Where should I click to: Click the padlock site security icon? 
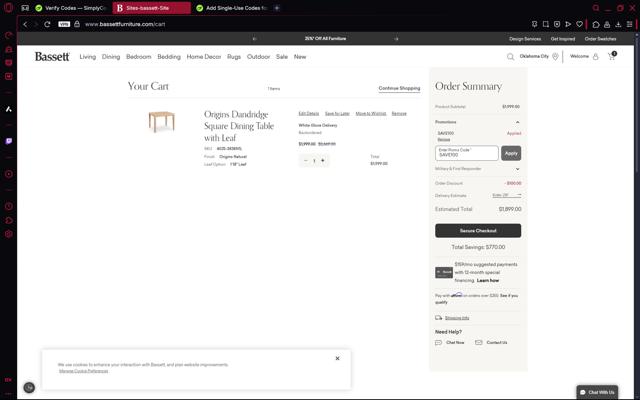tap(77, 24)
